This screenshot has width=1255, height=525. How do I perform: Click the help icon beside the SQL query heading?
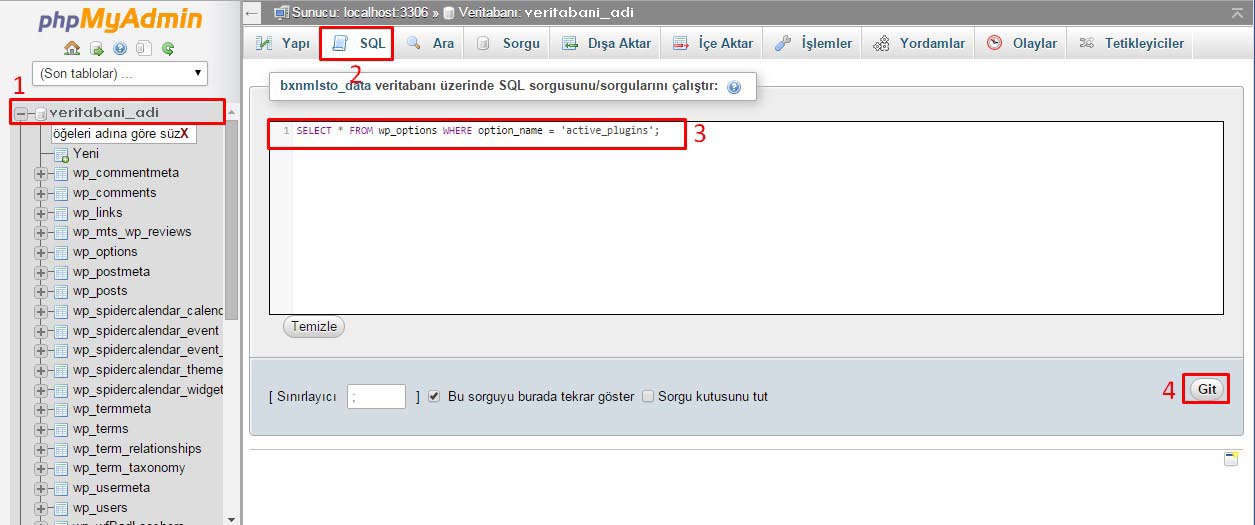(734, 87)
